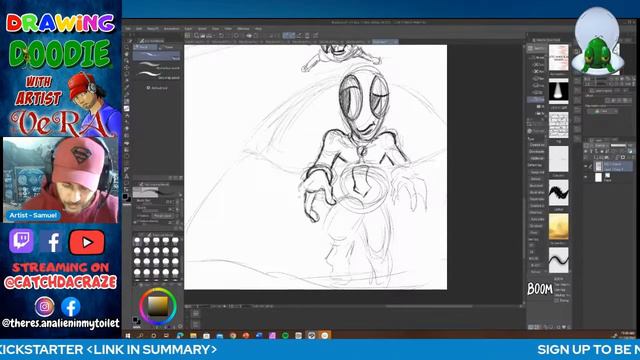Open the first red-text material thumbnail
640x360 pixels.
click(558, 58)
